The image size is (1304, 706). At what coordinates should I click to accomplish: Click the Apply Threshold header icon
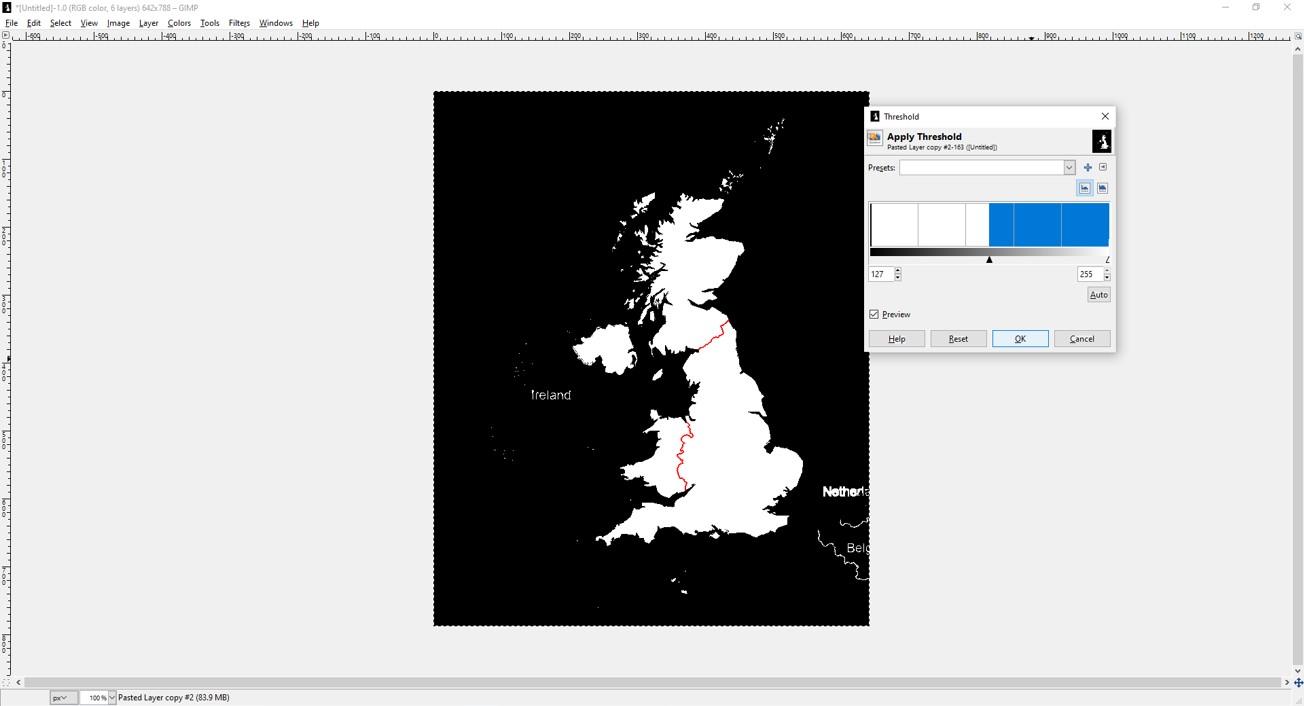[875, 139]
